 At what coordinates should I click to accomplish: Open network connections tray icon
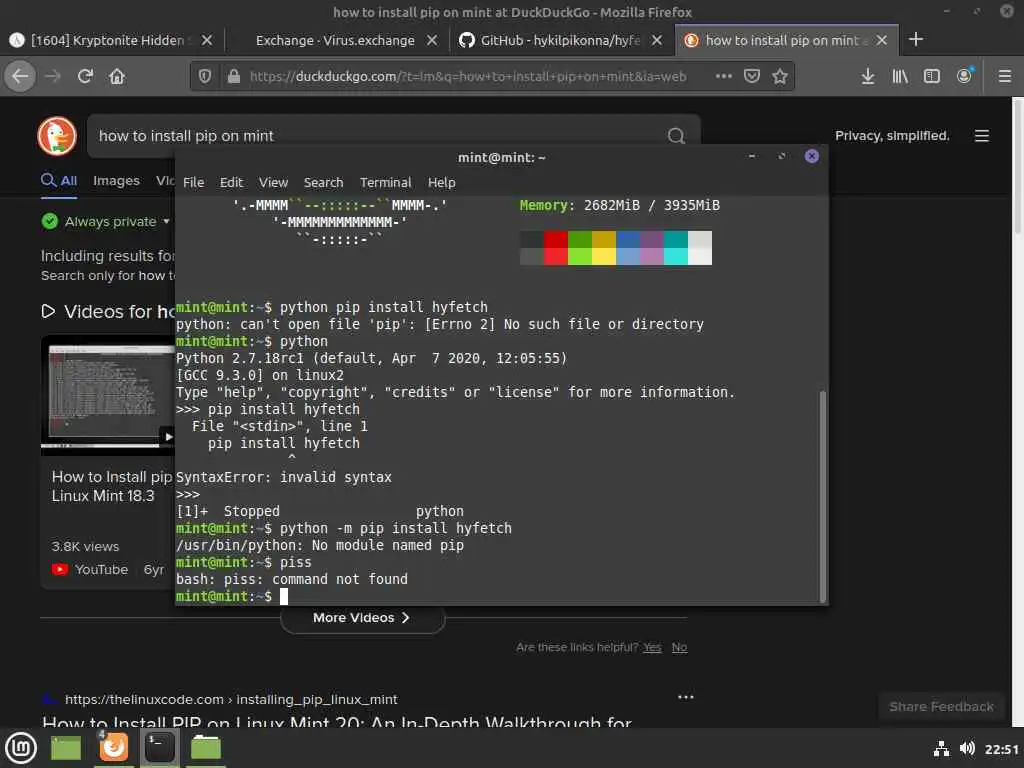[941, 748]
